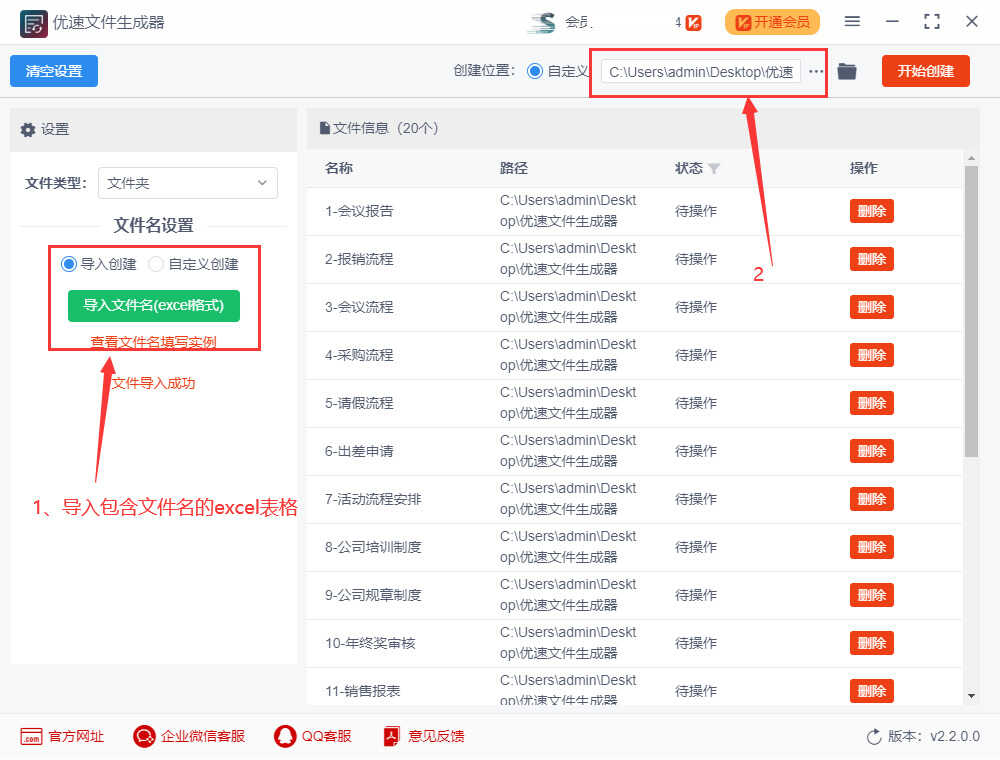Open QQ客服 link
1000x760 pixels.
[x=312, y=736]
